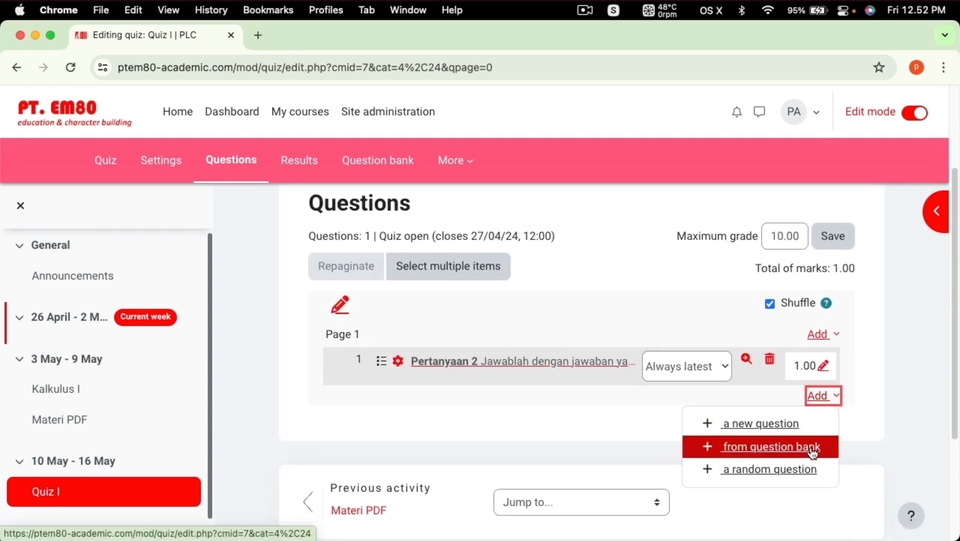Open the Bookmarks menu in menu bar
This screenshot has width=960, height=541.
click(x=268, y=10)
